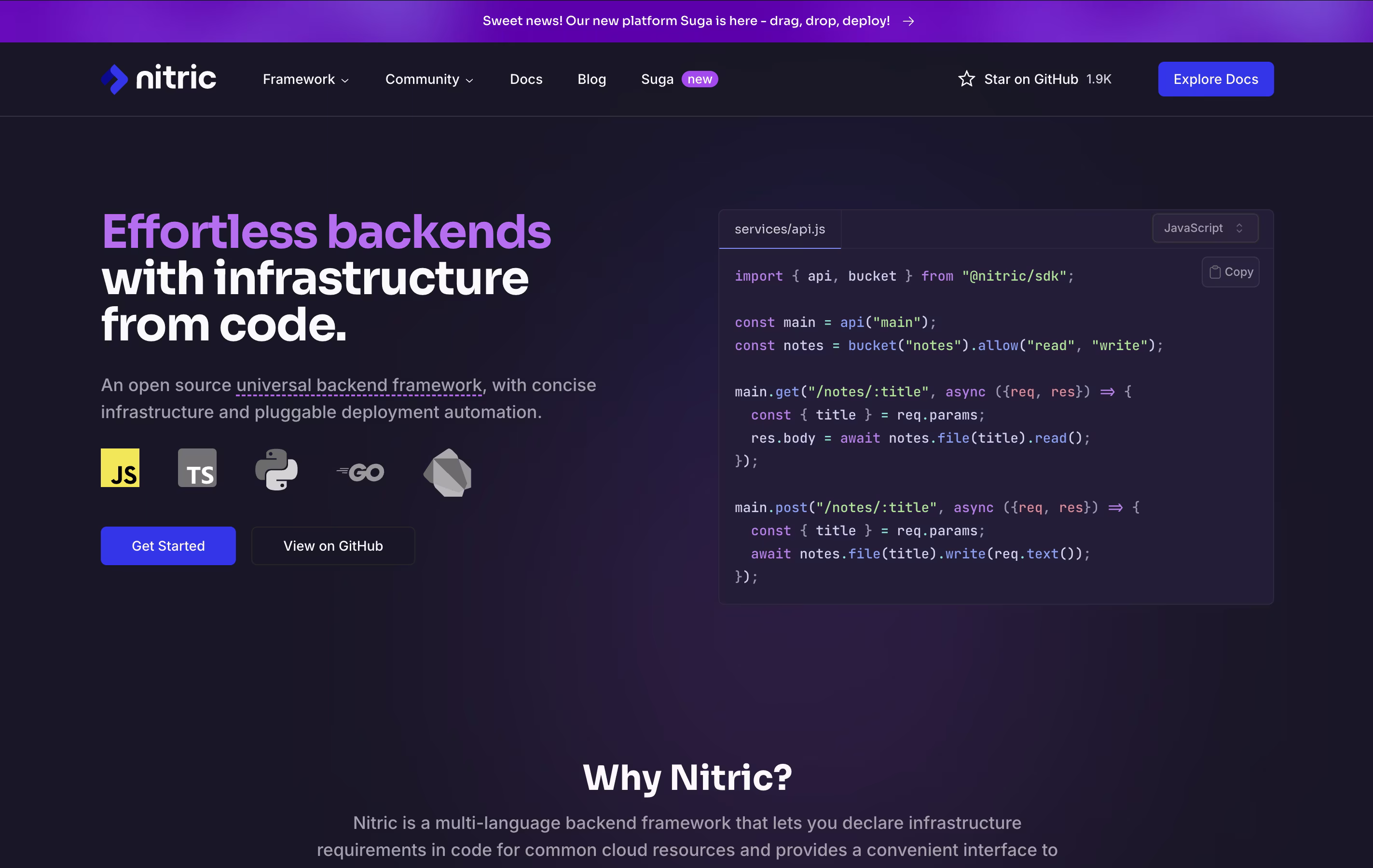Viewport: 1373px width, 868px height.
Task: Click the main.post line in code
Action: click(x=937, y=508)
